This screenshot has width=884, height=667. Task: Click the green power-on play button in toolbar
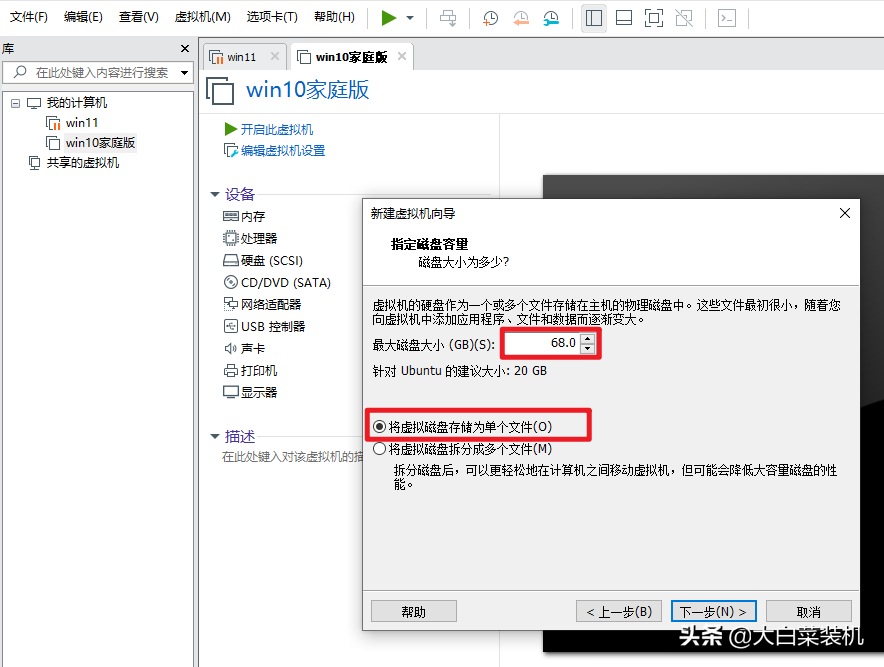[x=388, y=17]
